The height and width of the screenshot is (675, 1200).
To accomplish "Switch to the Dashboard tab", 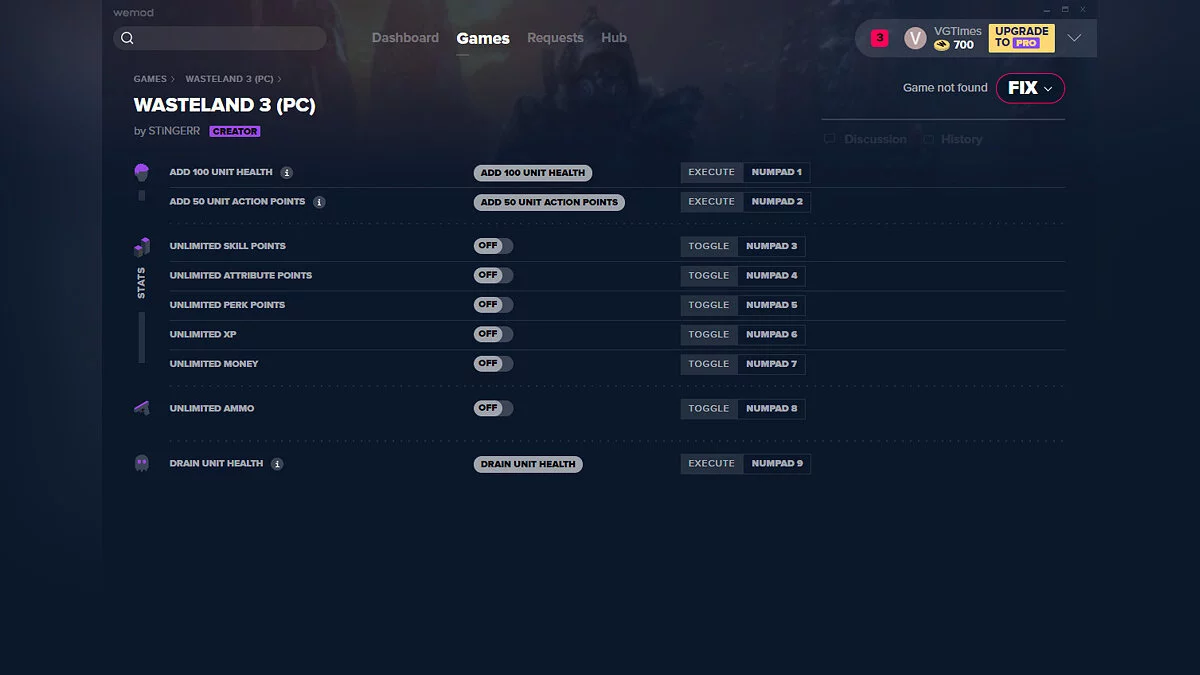I will point(405,38).
